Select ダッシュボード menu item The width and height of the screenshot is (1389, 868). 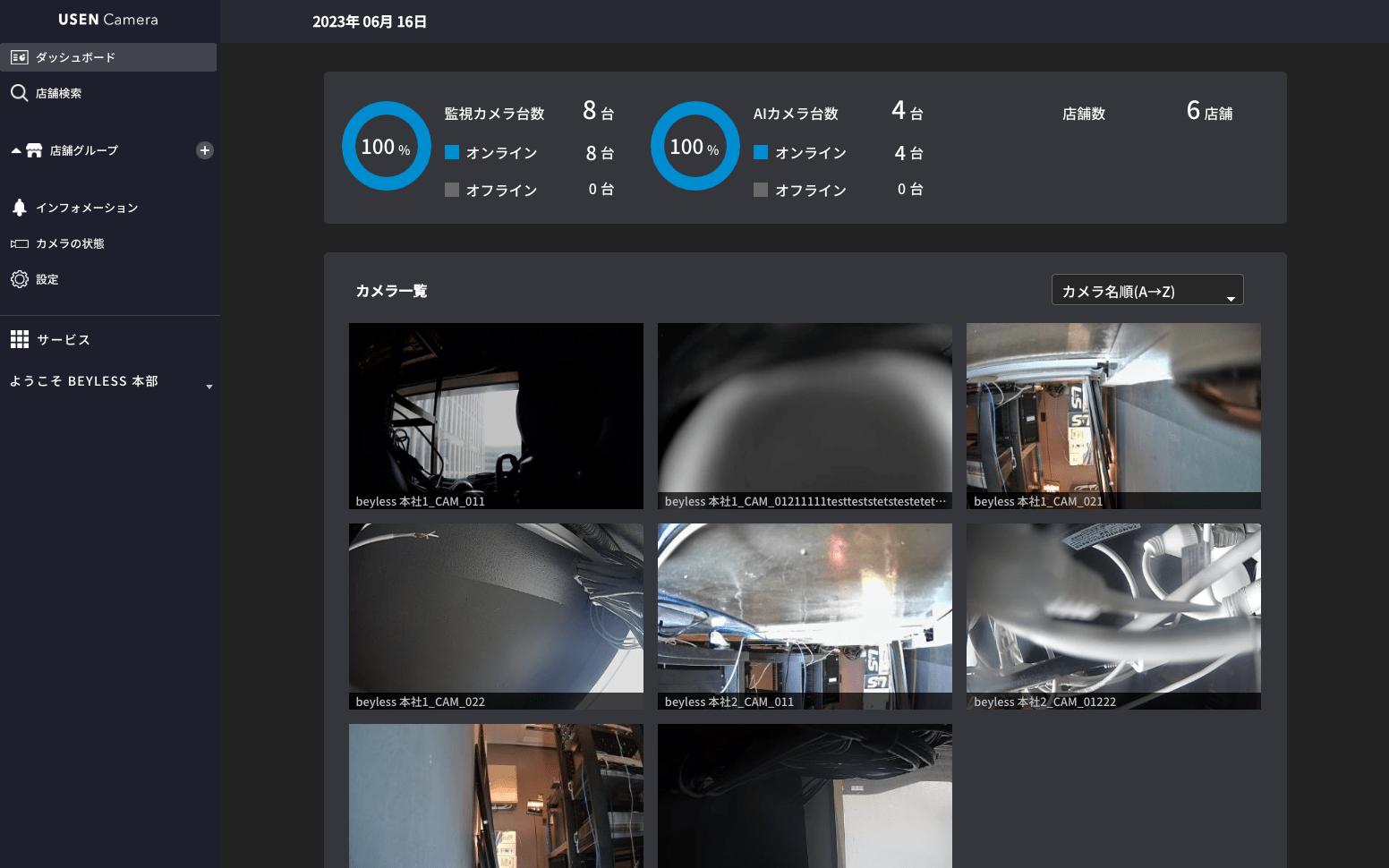pyautogui.click(x=75, y=57)
